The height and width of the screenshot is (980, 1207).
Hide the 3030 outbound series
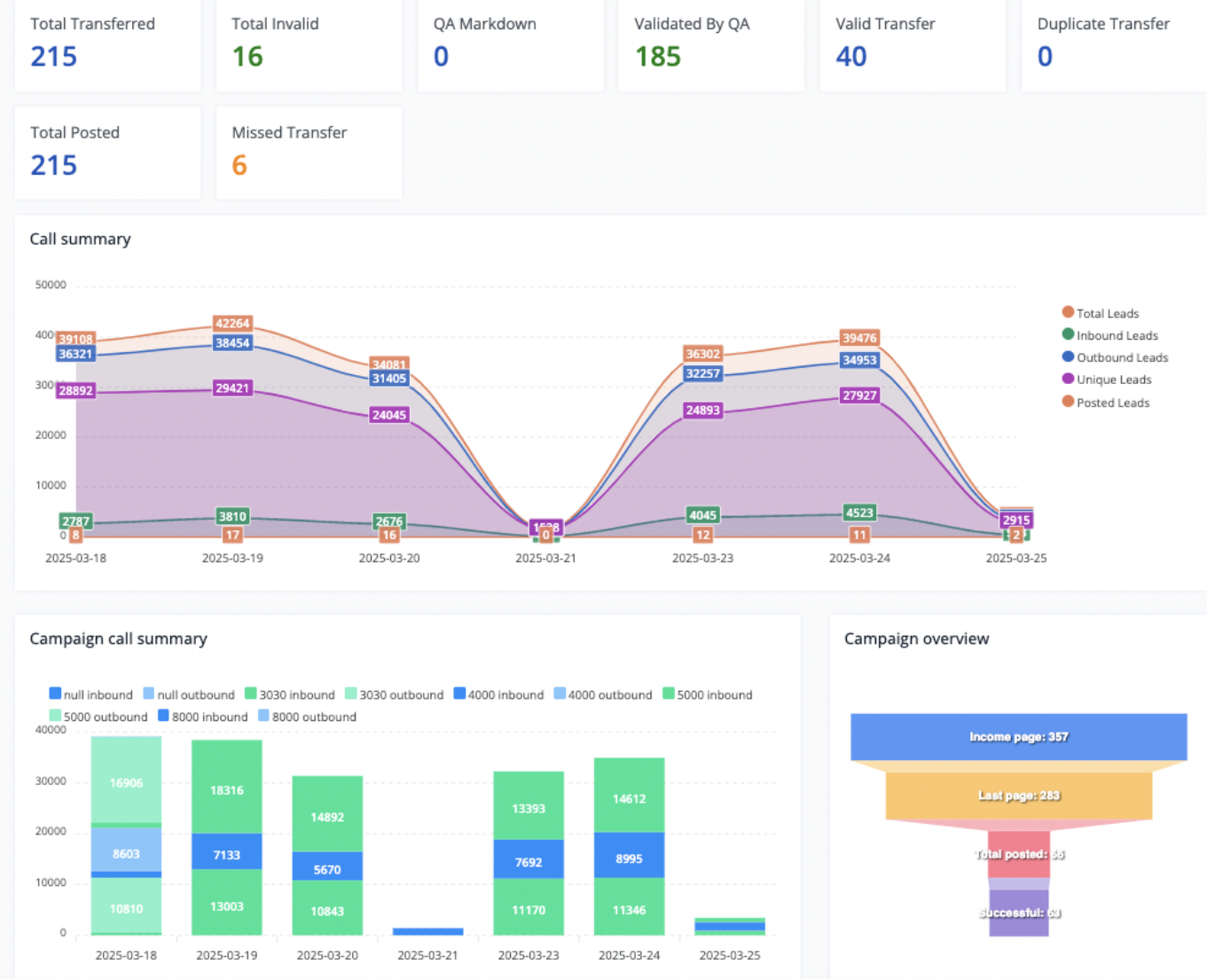pyautogui.click(x=395, y=694)
